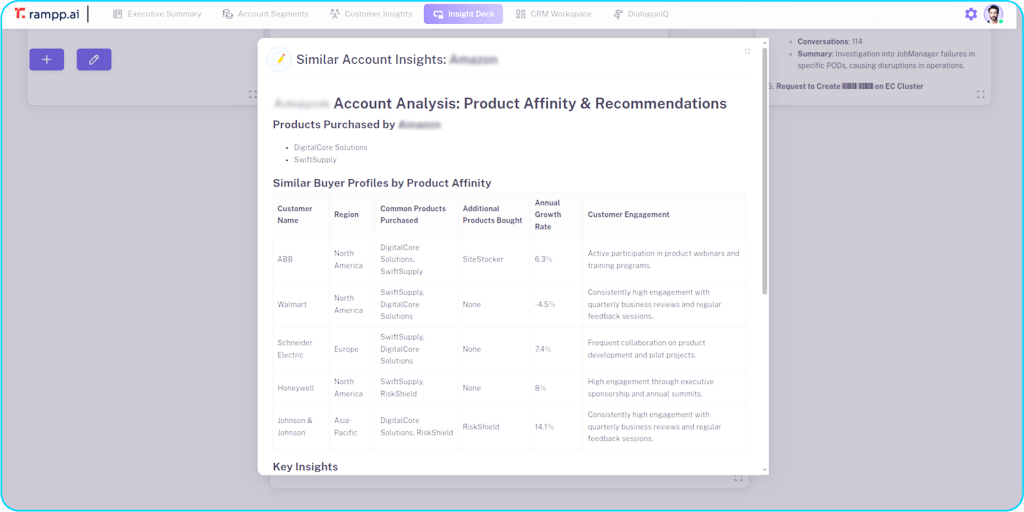
Task: Open the Executive Summary tab
Action: [157, 14]
